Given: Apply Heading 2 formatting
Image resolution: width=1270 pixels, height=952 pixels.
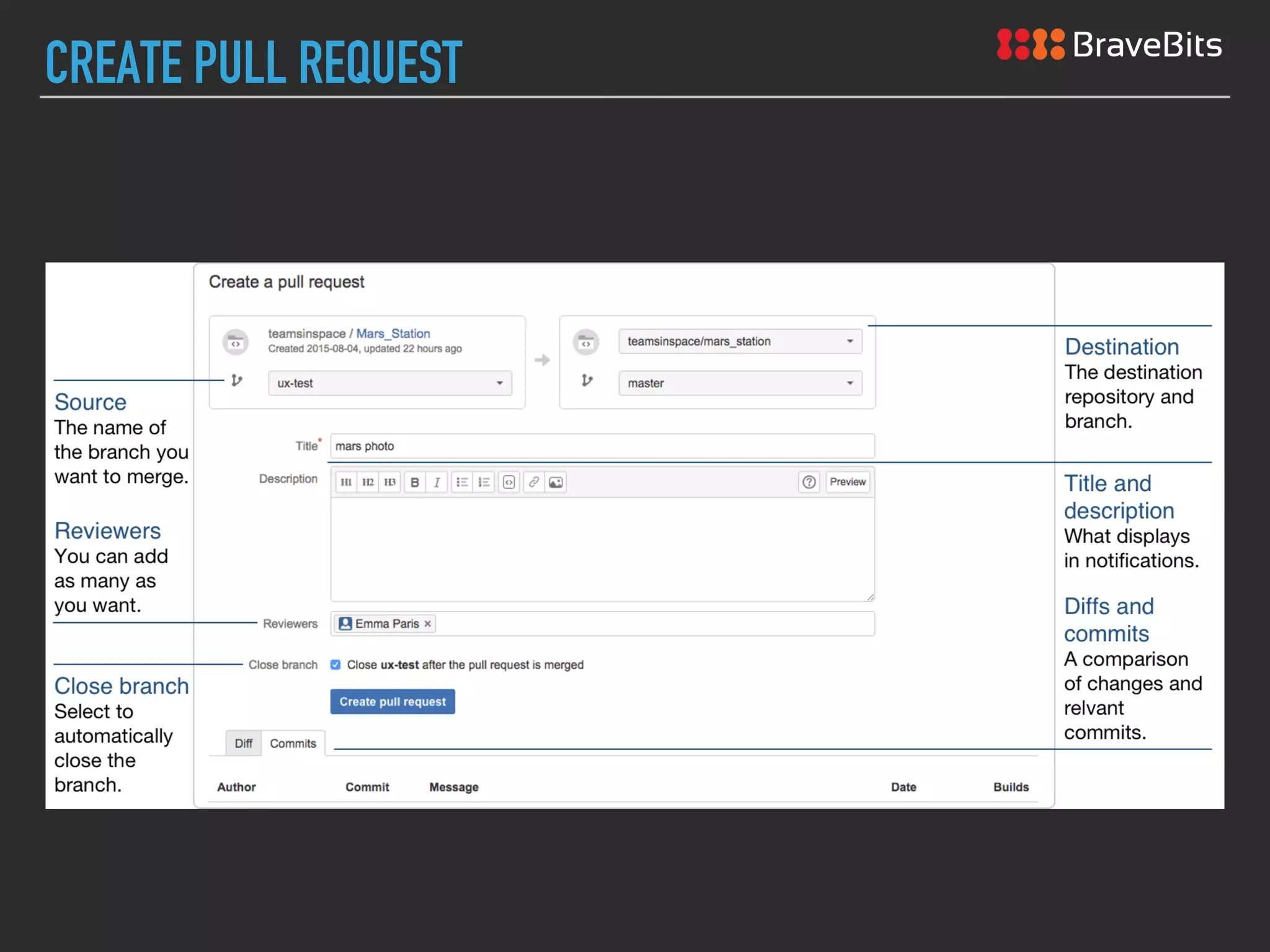Looking at the screenshot, I should 368,482.
